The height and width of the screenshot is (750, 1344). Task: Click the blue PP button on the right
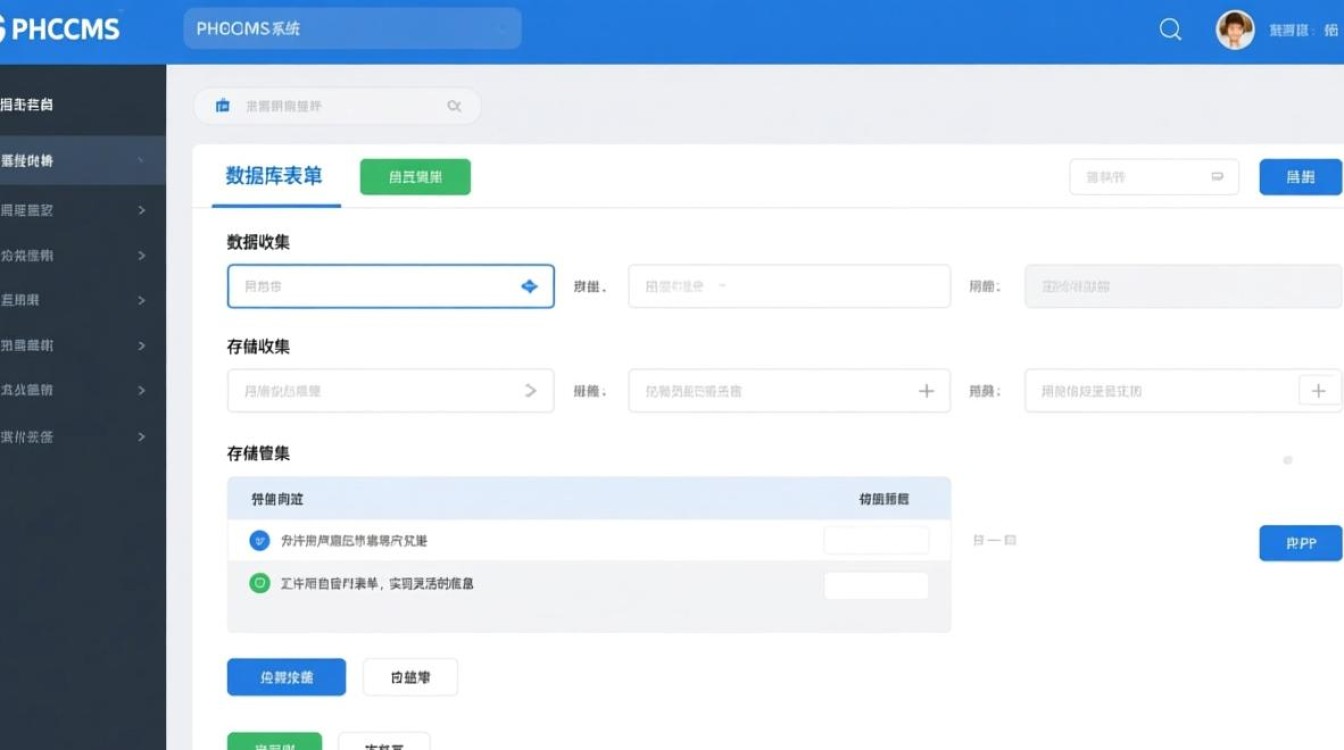click(1300, 543)
